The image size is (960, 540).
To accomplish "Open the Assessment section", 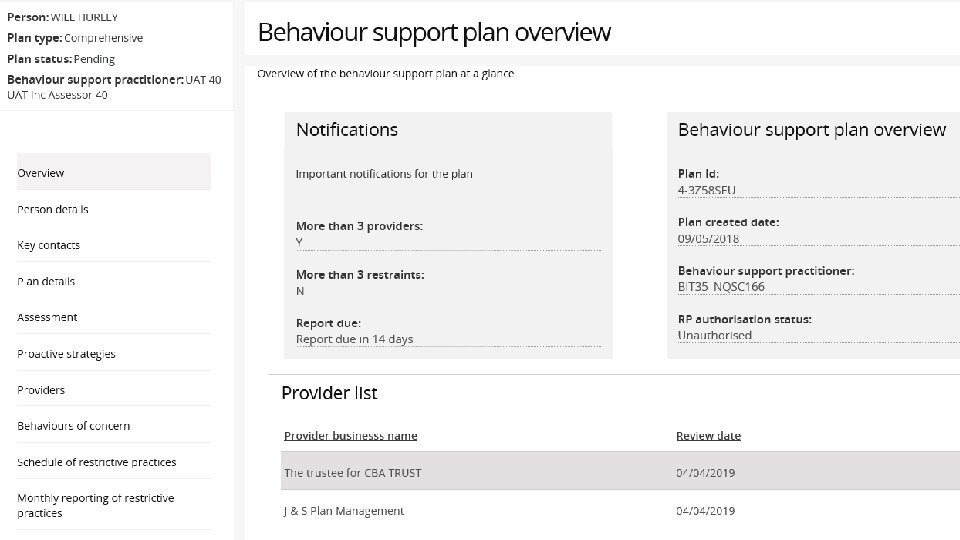I will point(47,317).
